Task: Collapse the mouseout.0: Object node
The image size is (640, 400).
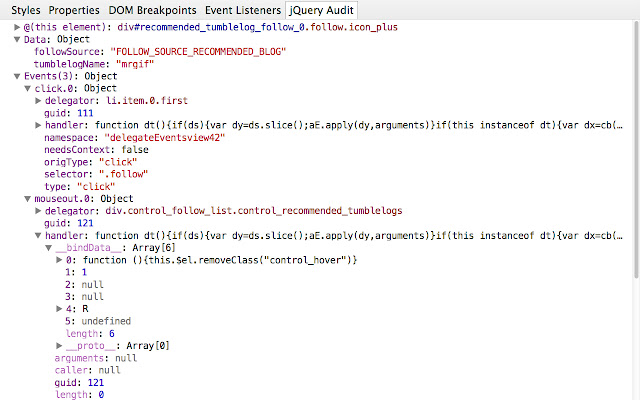Action: click(27, 199)
